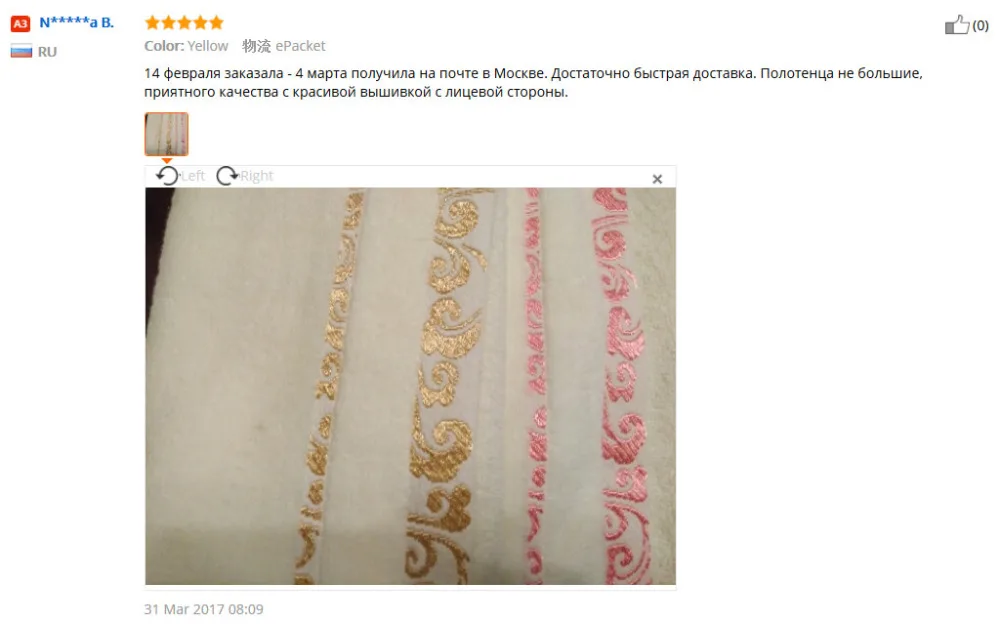Viewport: 1000px width, 624px height.
Task: Click the review date 31 Mar 2017
Action: (203, 609)
